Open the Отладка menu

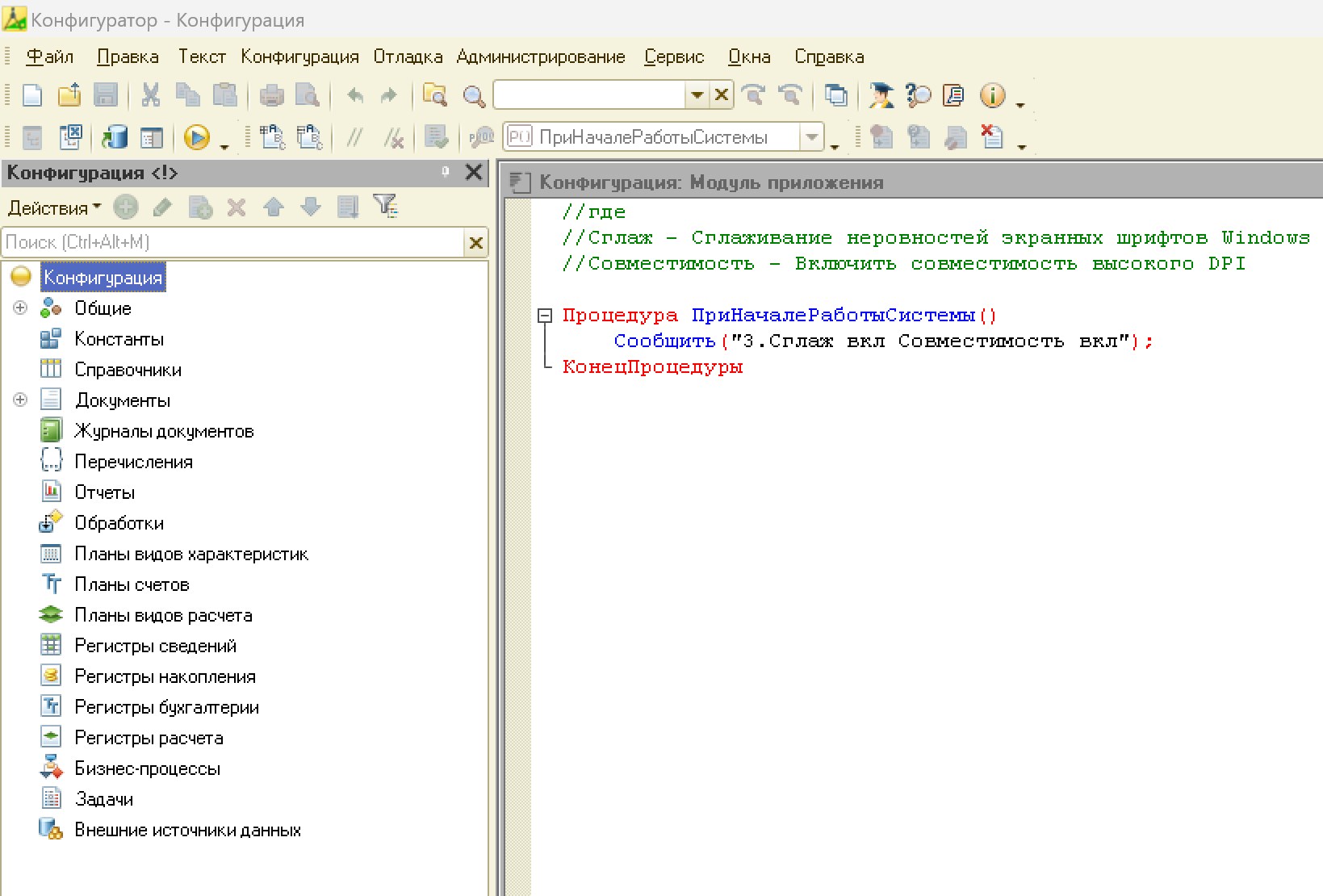coord(408,57)
